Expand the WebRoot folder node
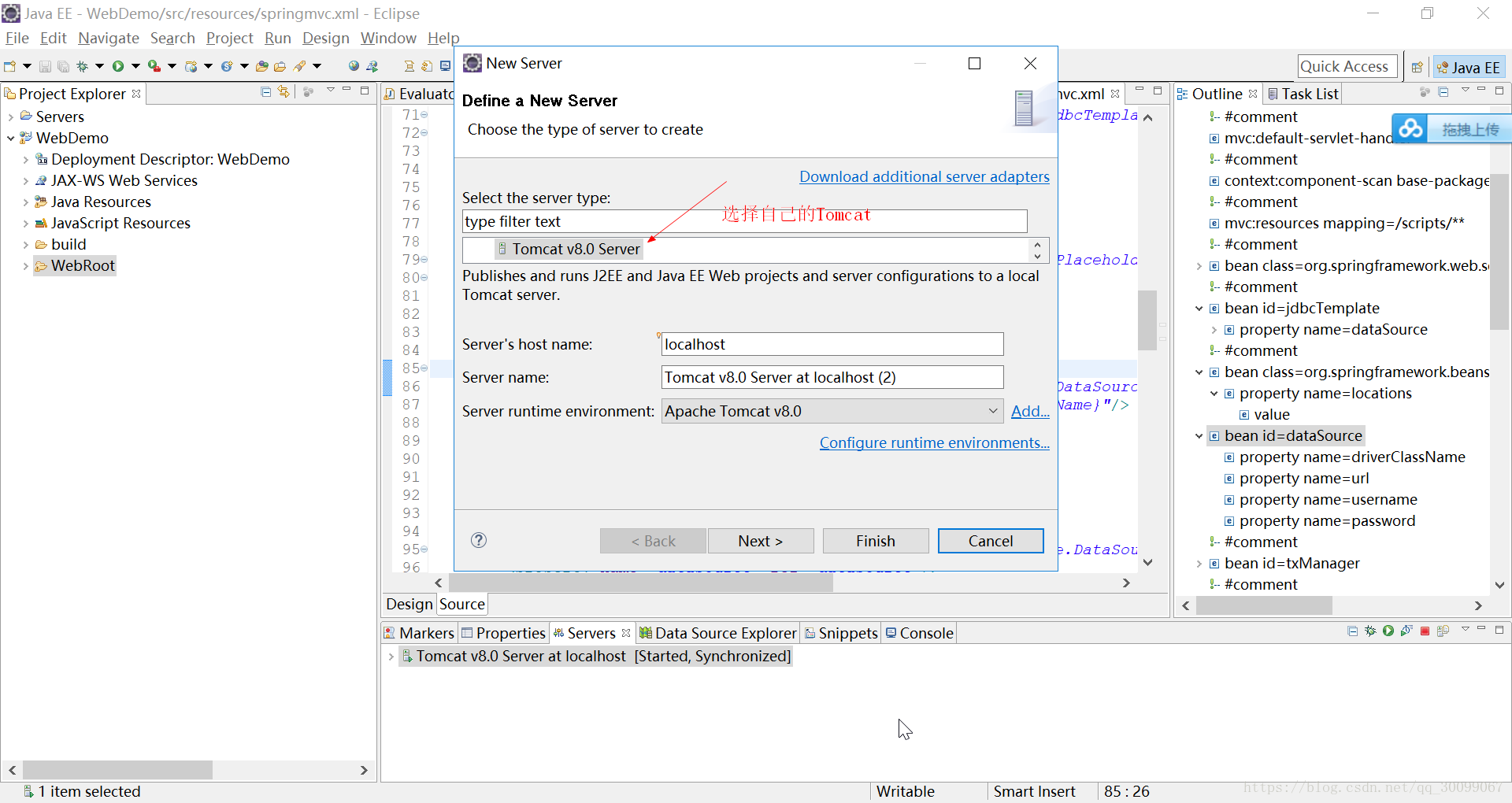Screen dimensions: 1512x803 (25, 266)
